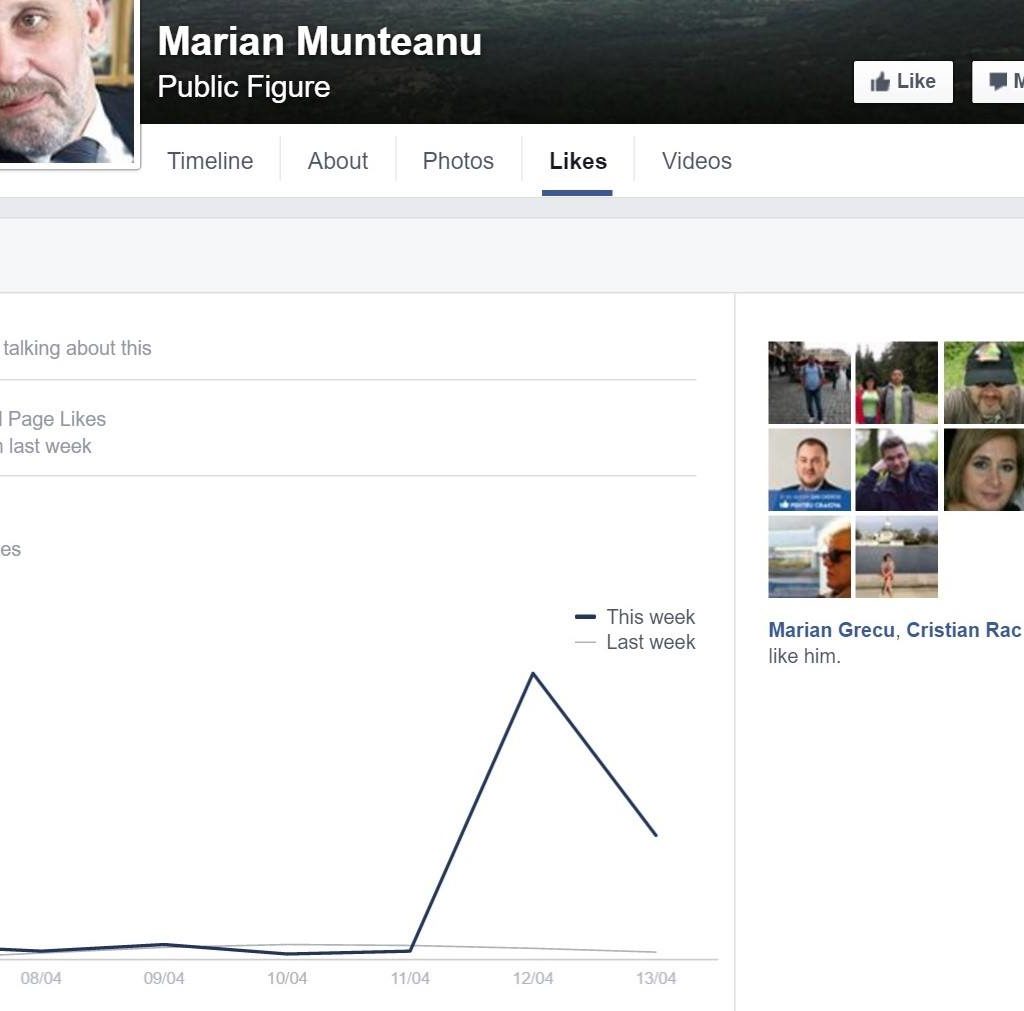Select the About tab
Image resolution: width=1024 pixels, height=1011 pixels.
pos(337,161)
